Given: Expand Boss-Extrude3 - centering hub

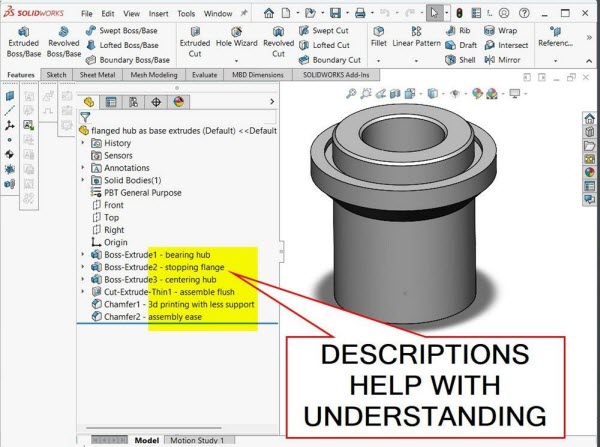Looking at the screenshot, I should (x=83, y=279).
